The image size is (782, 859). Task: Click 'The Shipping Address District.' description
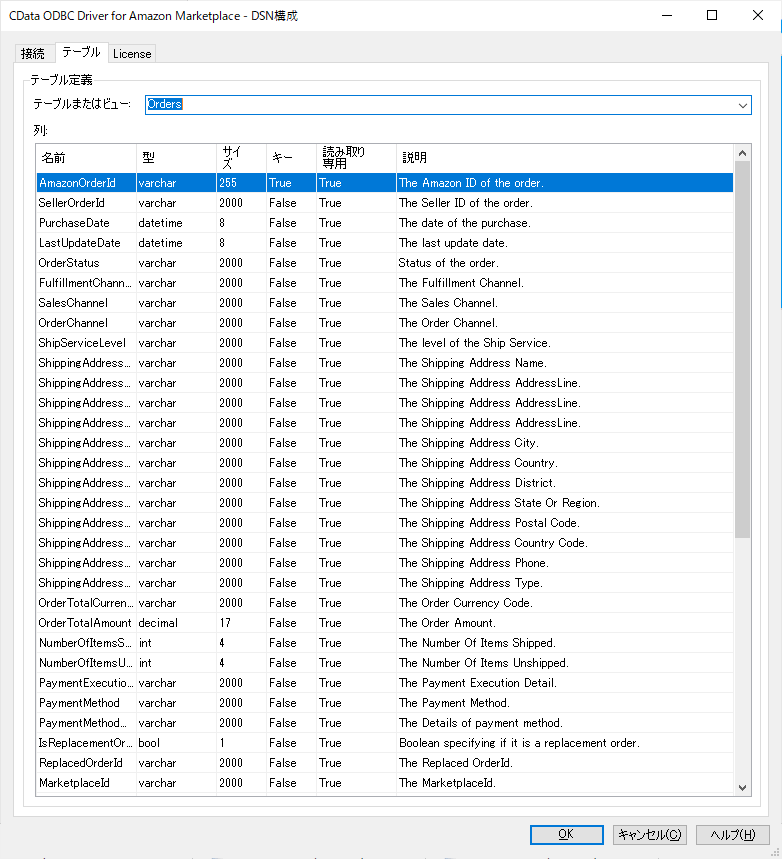pos(477,483)
